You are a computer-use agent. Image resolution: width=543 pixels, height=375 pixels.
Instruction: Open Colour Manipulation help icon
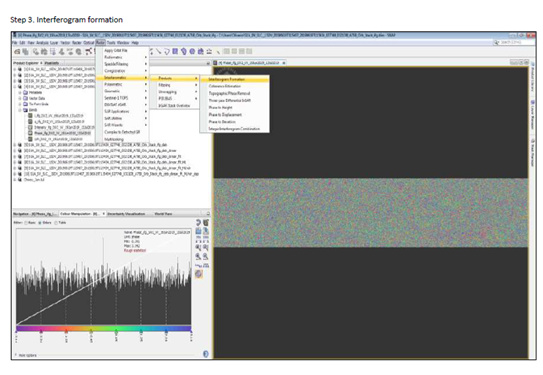(206, 354)
